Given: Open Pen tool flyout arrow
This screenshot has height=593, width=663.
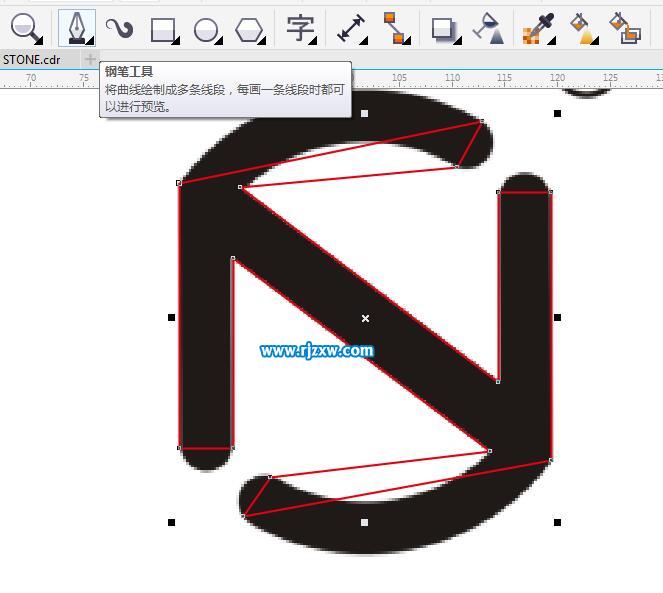Looking at the screenshot, I should point(90,41).
